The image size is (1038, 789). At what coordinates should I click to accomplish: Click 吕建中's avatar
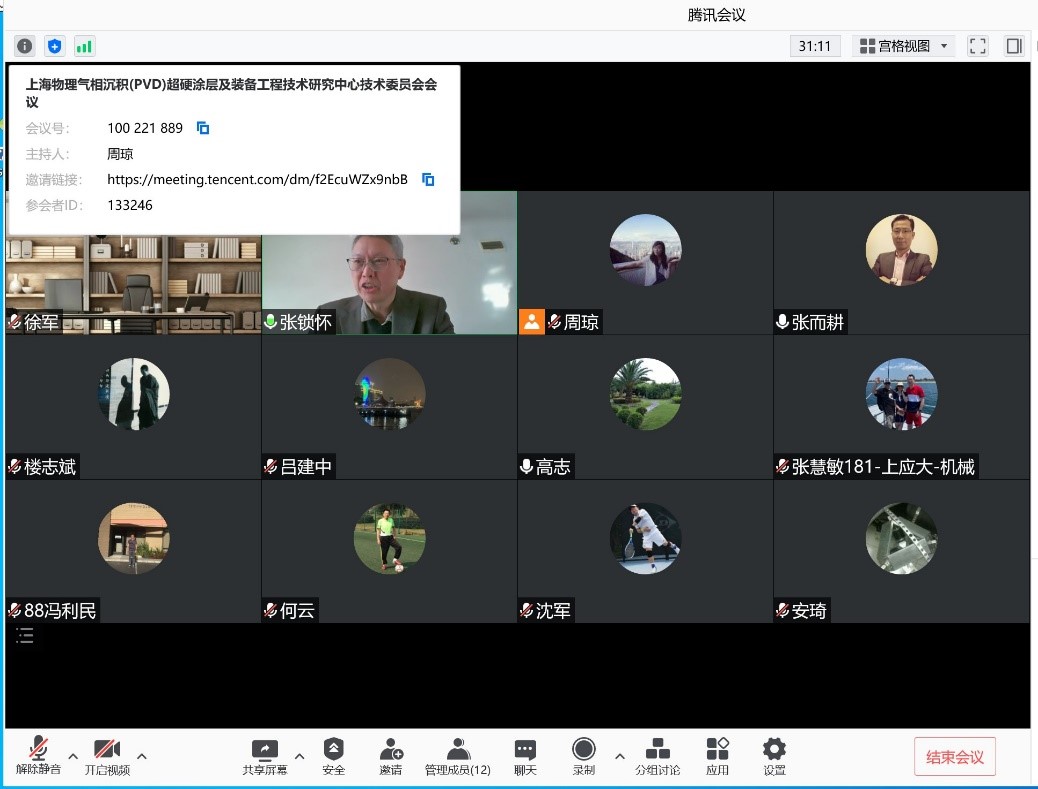(389, 394)
